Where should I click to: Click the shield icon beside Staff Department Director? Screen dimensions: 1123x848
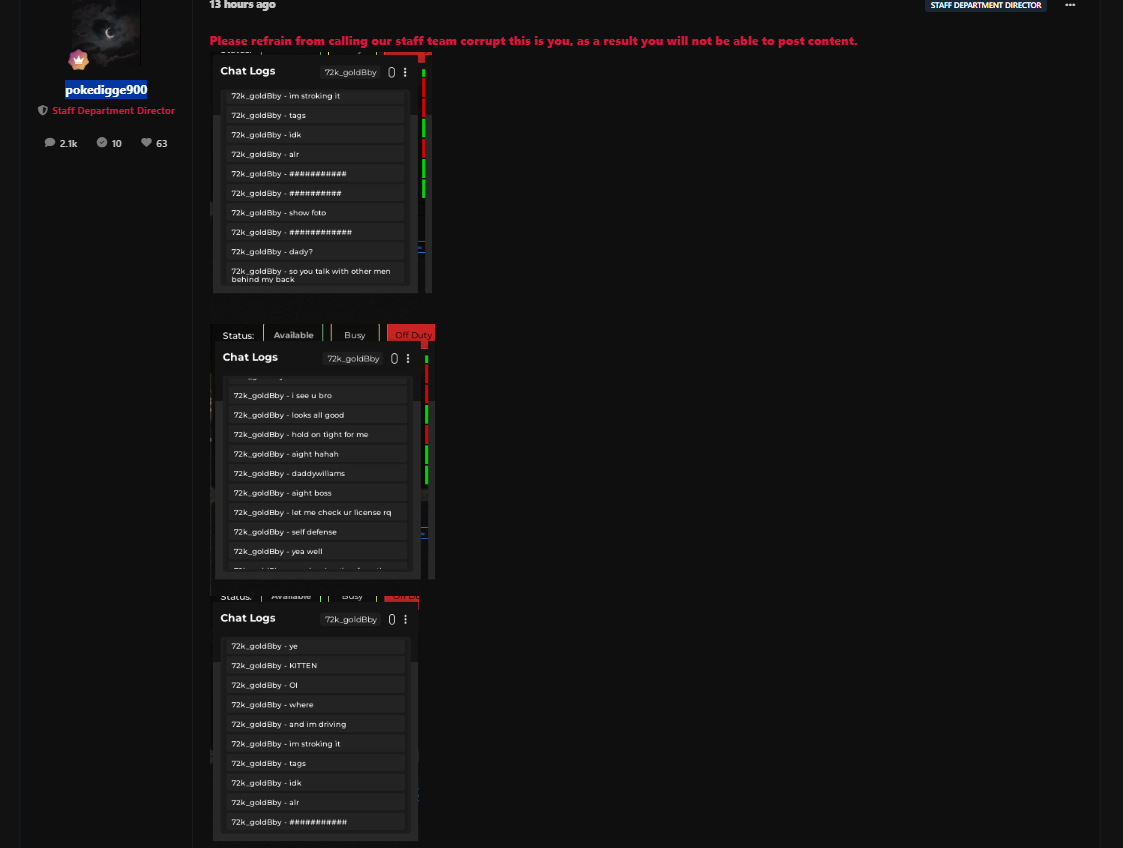point(42,111)
